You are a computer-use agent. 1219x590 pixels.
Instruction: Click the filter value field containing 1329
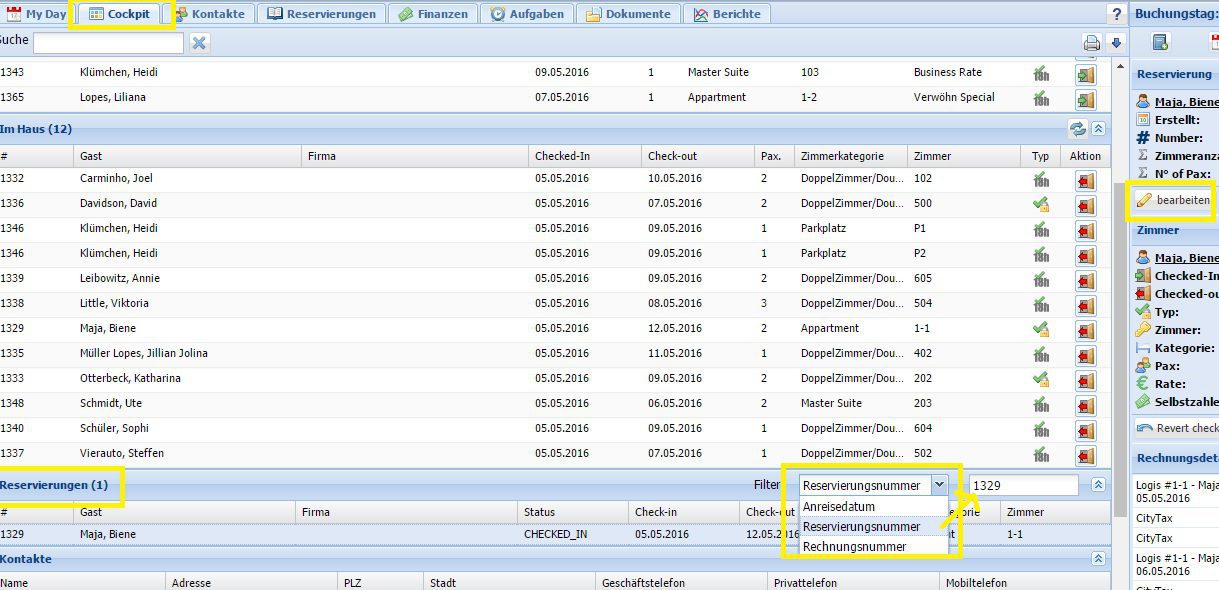[1023, 485]
